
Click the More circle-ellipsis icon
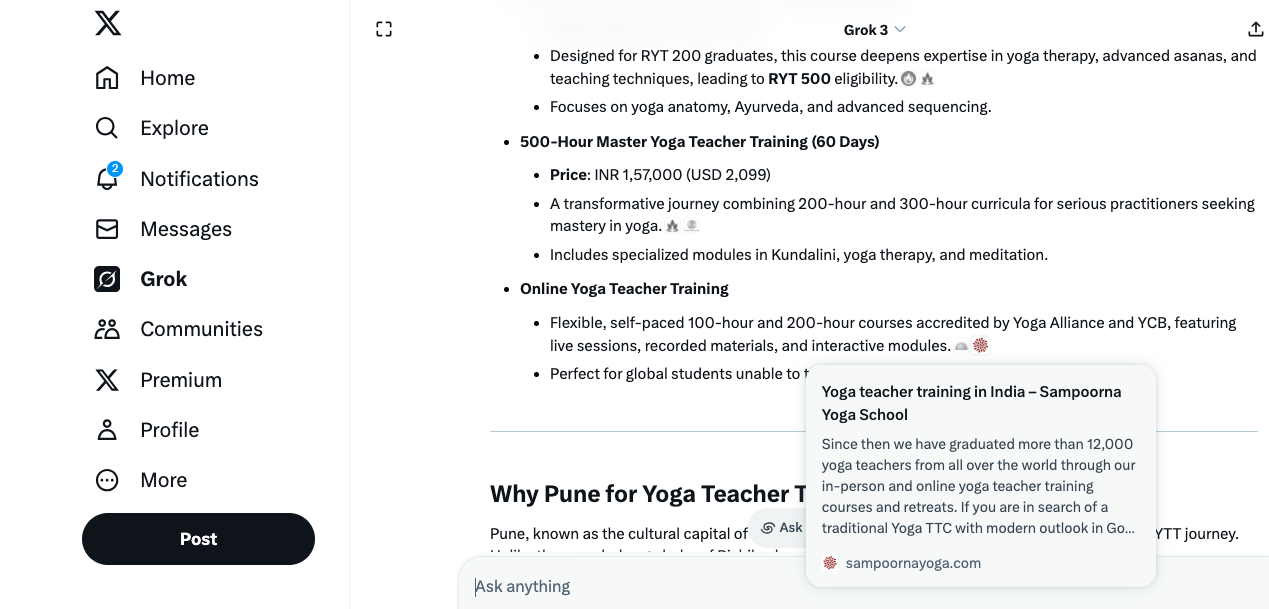[x=107, y=480]
